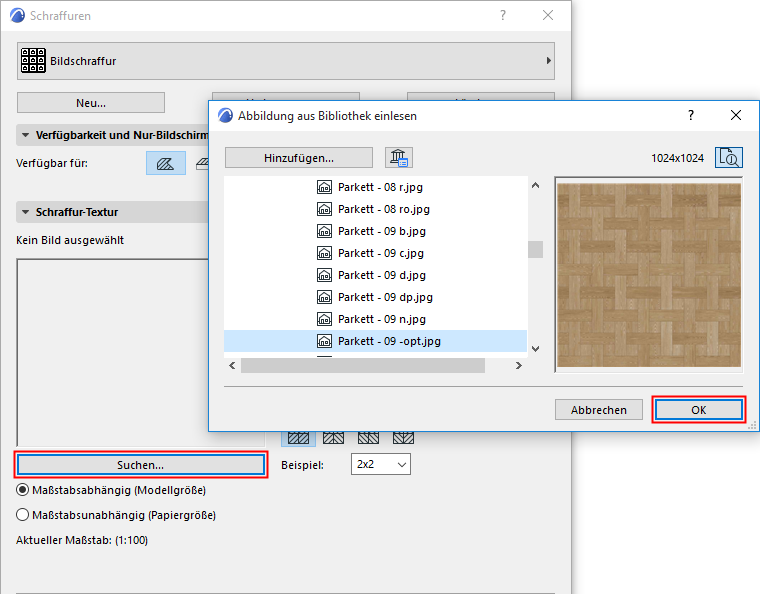Image resolution: width=760 pixels, height=594 pixels.
Task: Click the Bildschraffur pattern type icon
Action: [33, 61]
